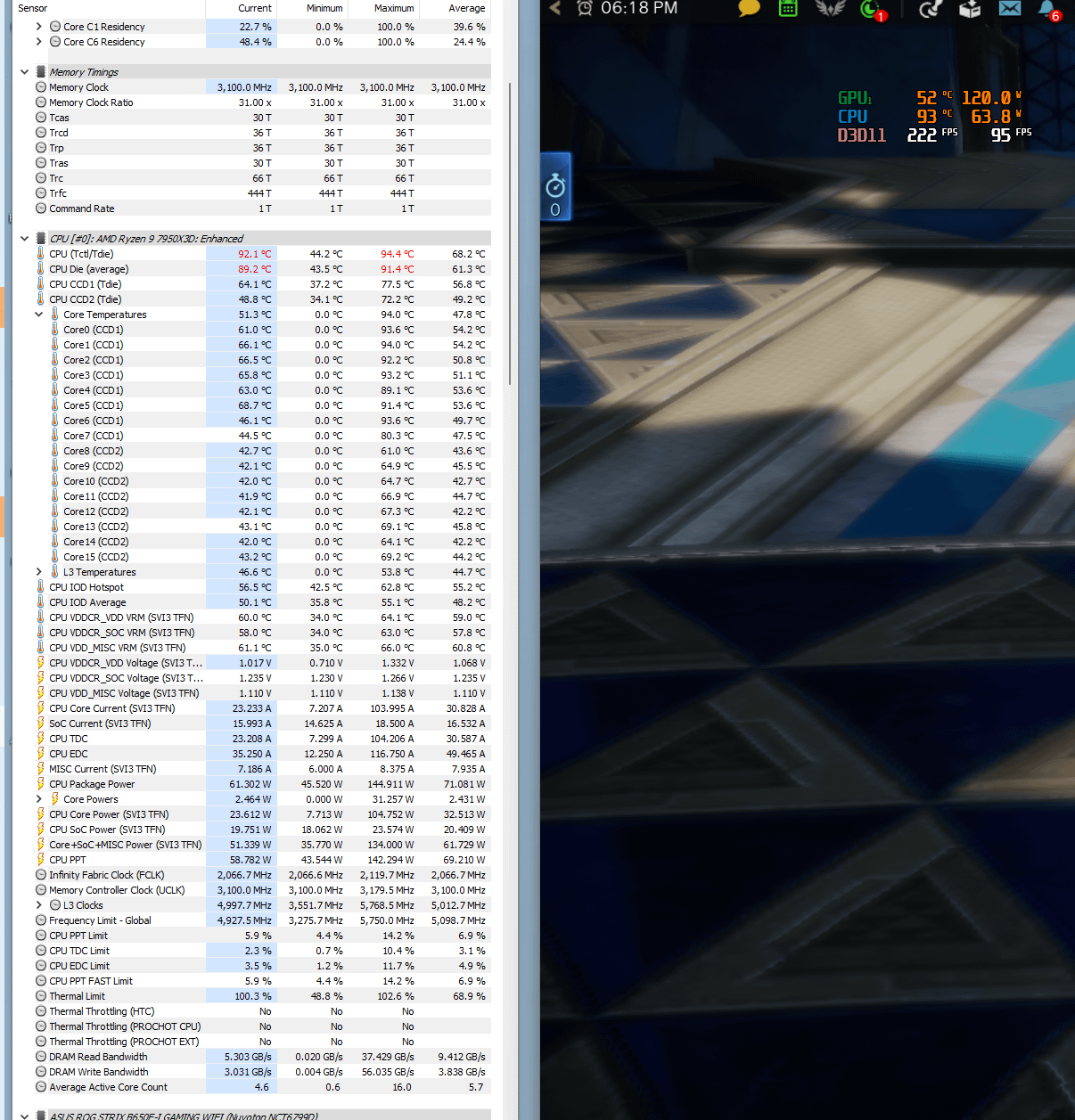This screenshot has width=1075, height=1120.
Task: Click the blue stopwatch button at the game's left edge
Action: [x=555, y=186]
